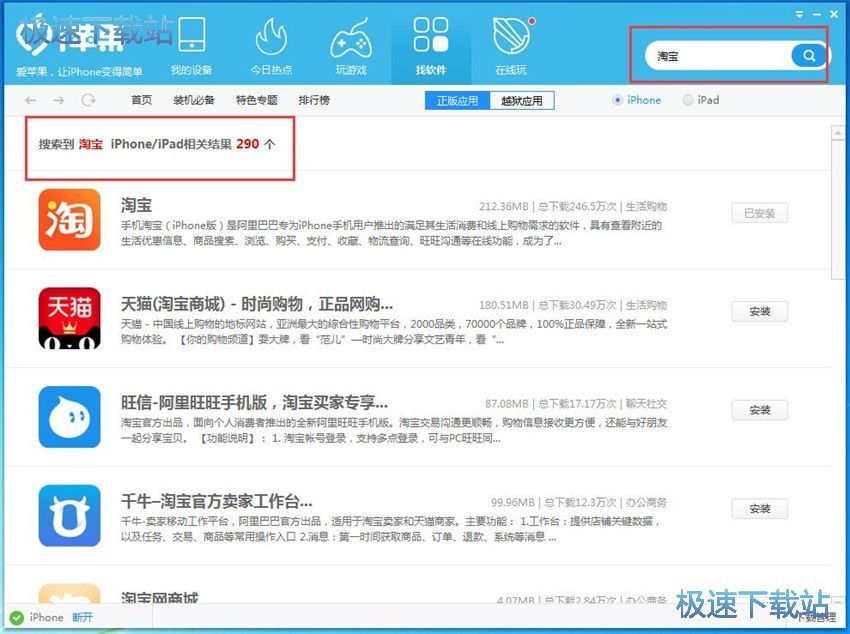Open the 在线玩 planet icon

click(511, 35)
